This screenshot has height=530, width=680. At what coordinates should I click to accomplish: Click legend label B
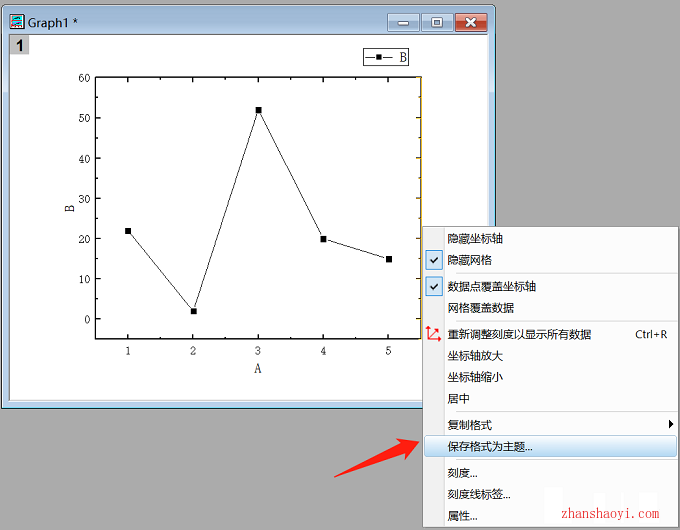403,57
